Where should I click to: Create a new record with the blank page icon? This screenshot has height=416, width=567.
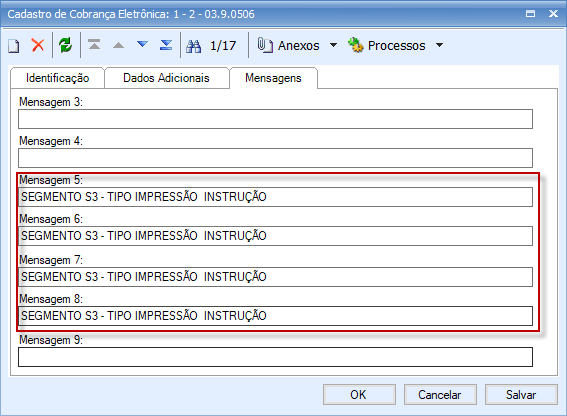(x=14, y=46)
